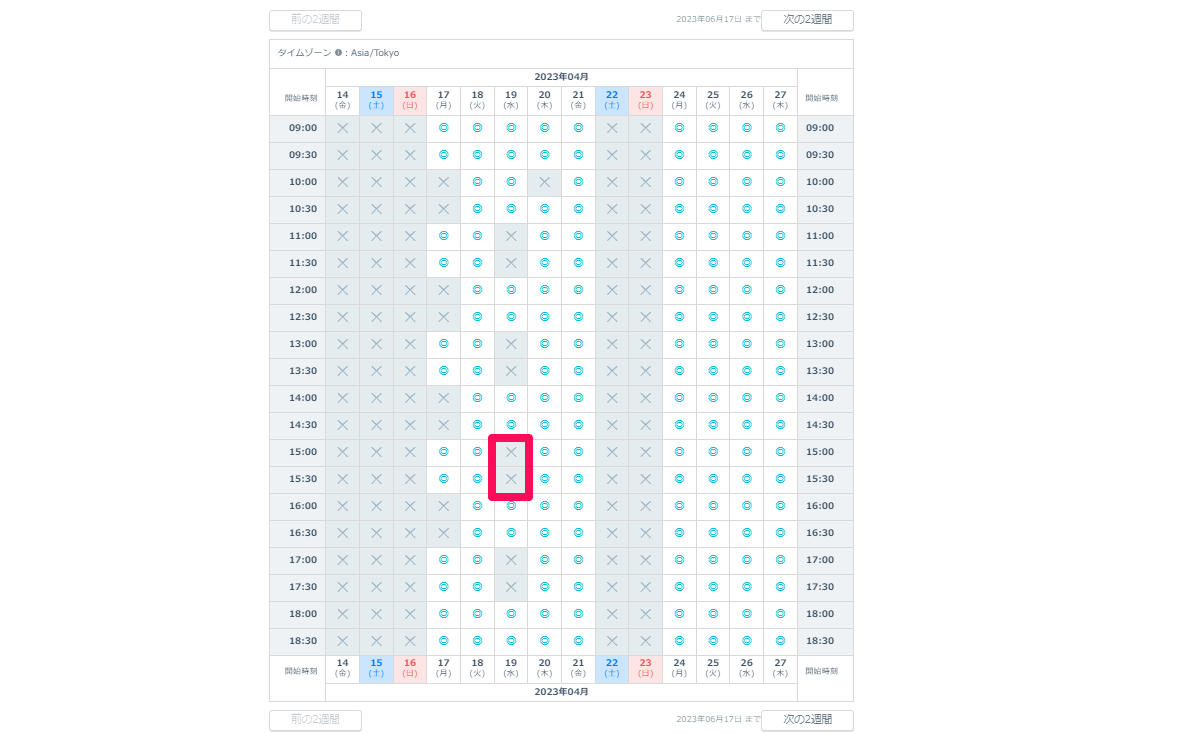This screenshot has width=1187, height=733.
Task: Click the 18:30 label in right column
Action: (x=820, y=641)
